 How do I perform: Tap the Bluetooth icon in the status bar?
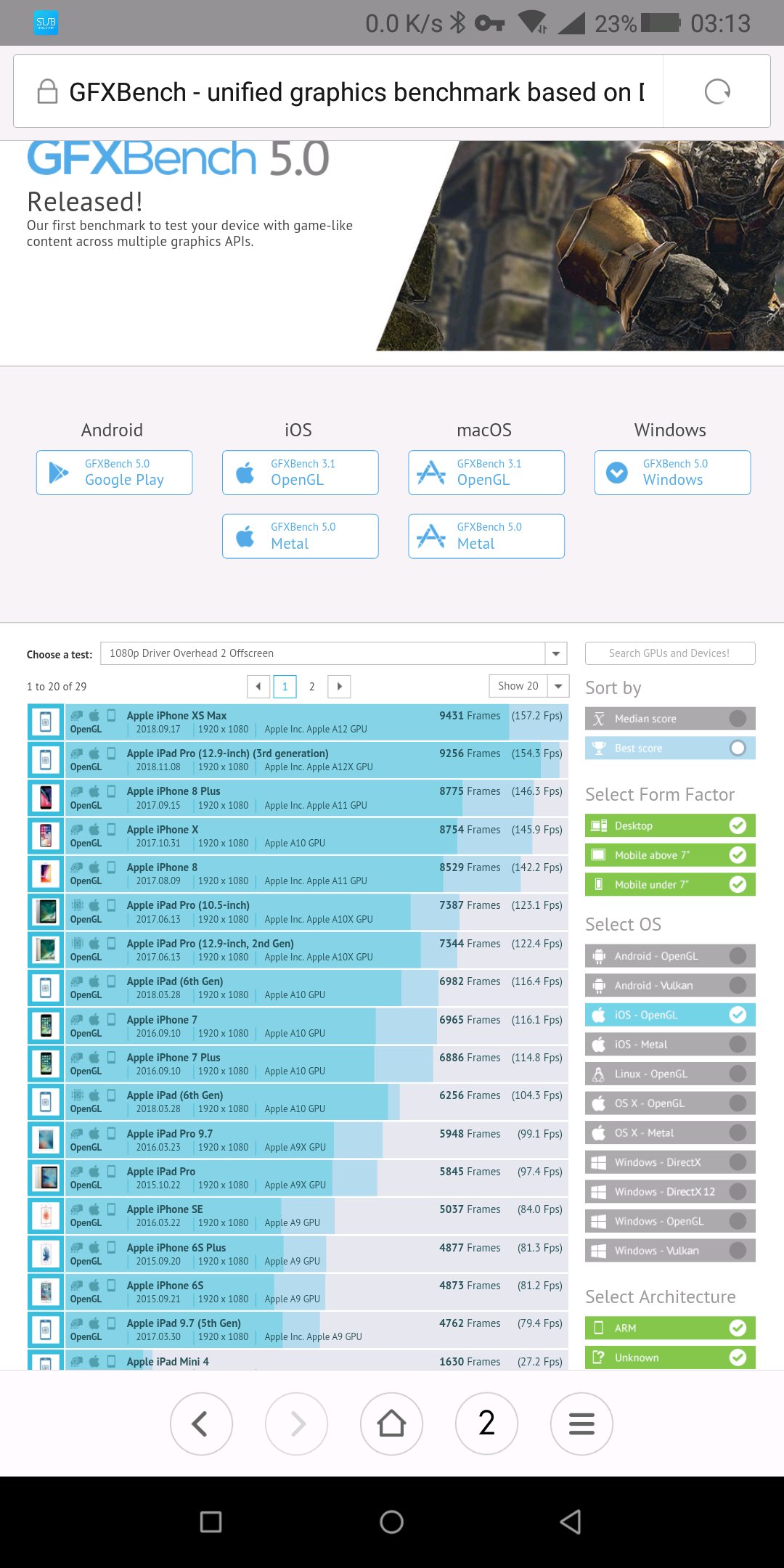[x=457, y=23]
